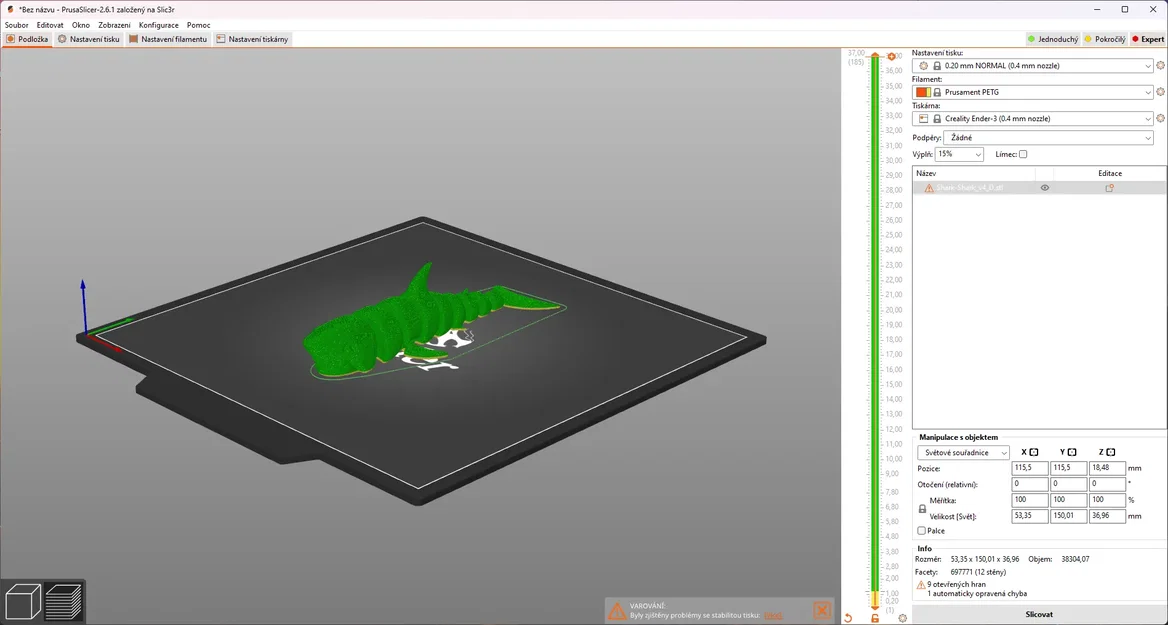Open the Výplň infill percentage dropdown

click(x=959, y=154)
